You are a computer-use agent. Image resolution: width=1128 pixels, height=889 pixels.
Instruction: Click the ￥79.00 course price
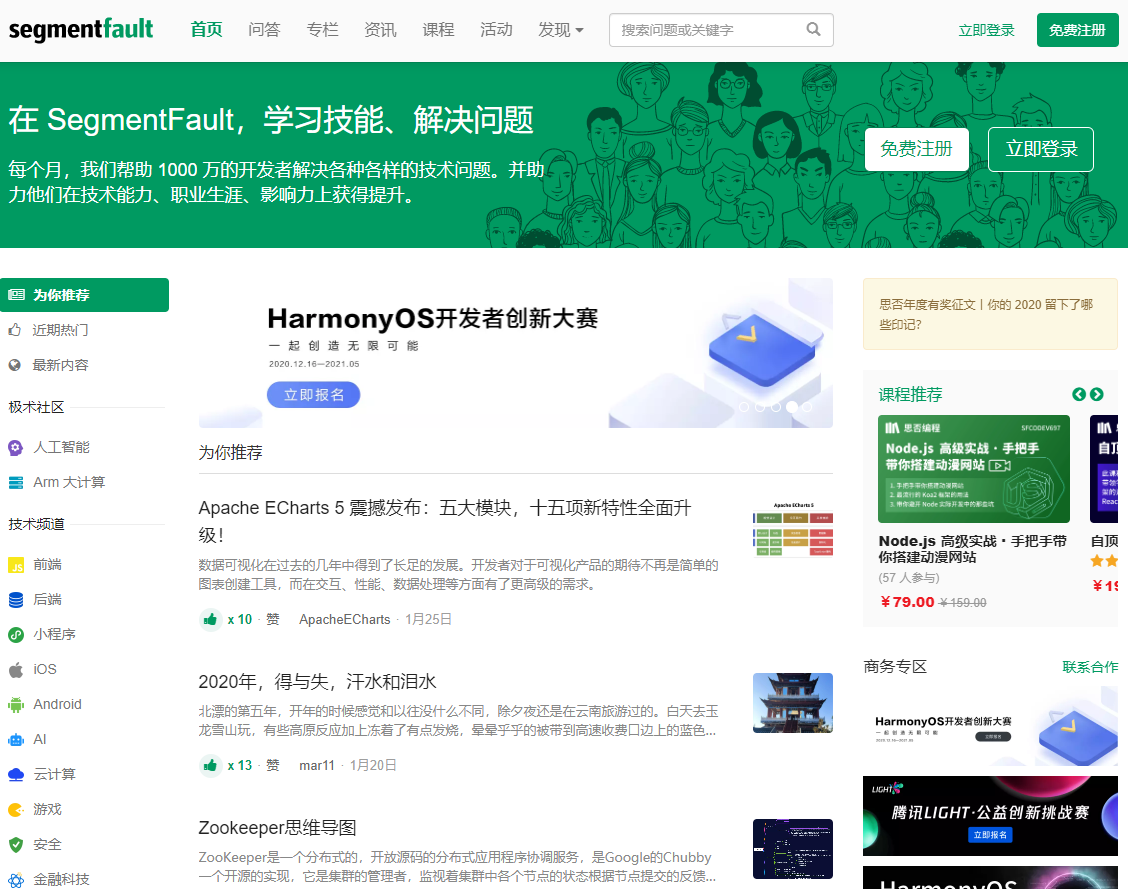tap(907, 602)
